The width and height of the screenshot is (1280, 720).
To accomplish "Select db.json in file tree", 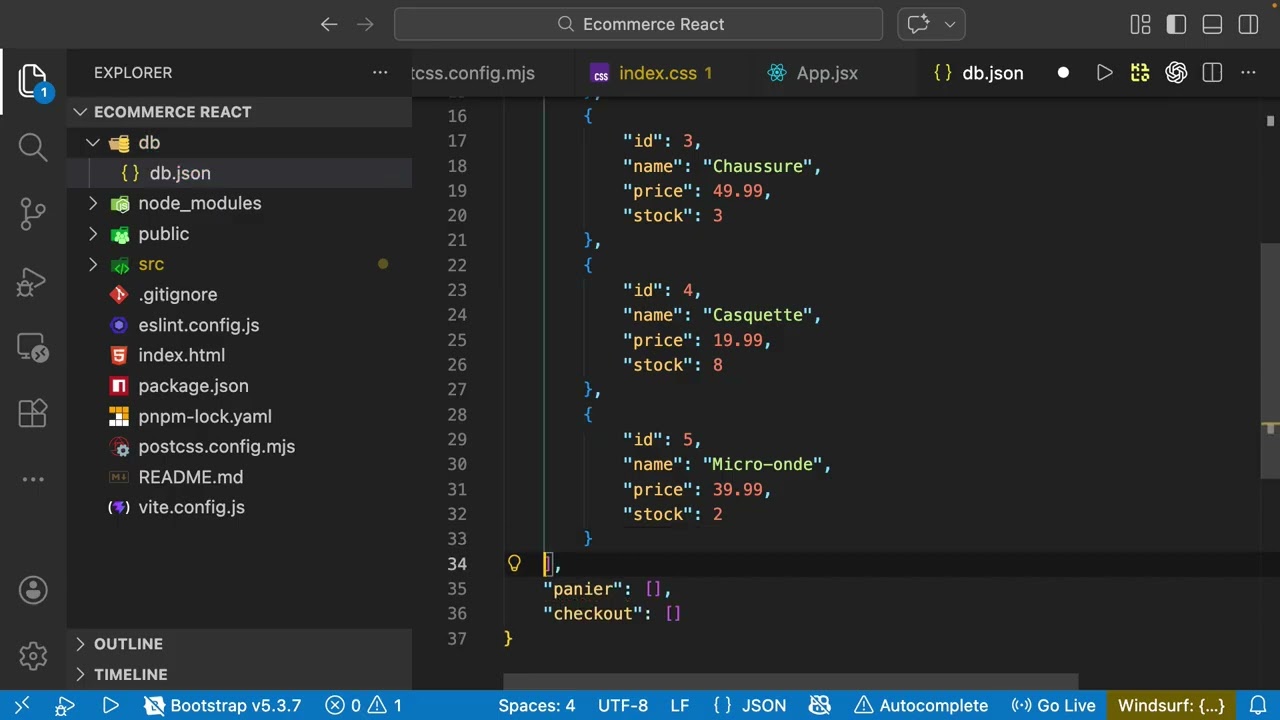I will [240, 173].
